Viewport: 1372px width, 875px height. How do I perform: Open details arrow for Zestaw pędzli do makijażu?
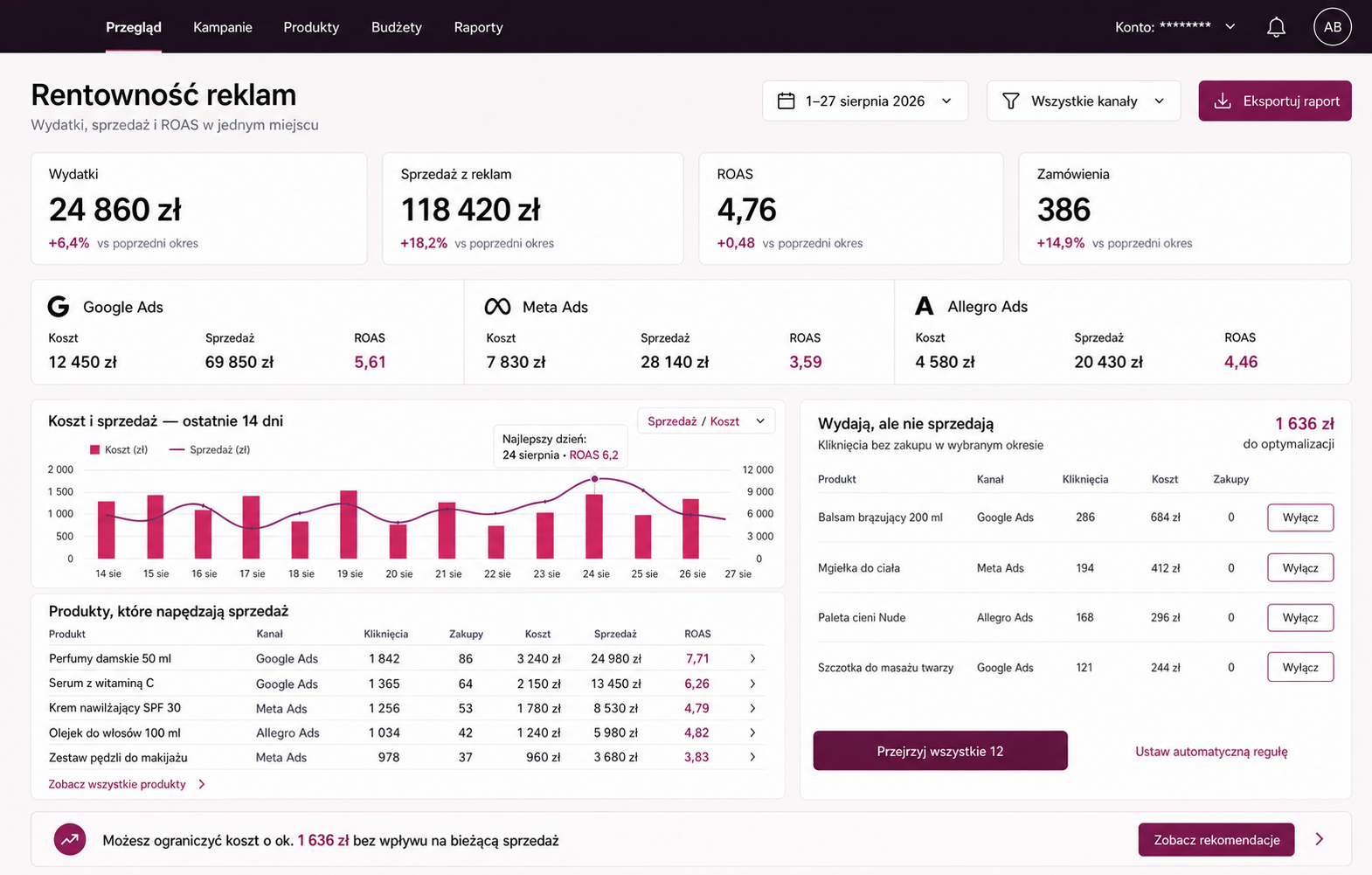(752, 757)
